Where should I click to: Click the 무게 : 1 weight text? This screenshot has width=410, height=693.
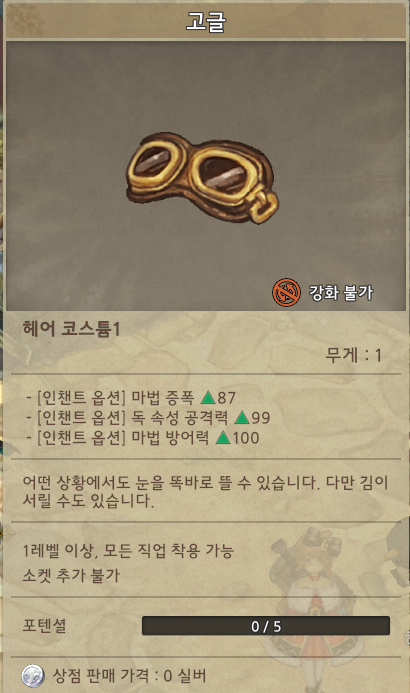353,355
